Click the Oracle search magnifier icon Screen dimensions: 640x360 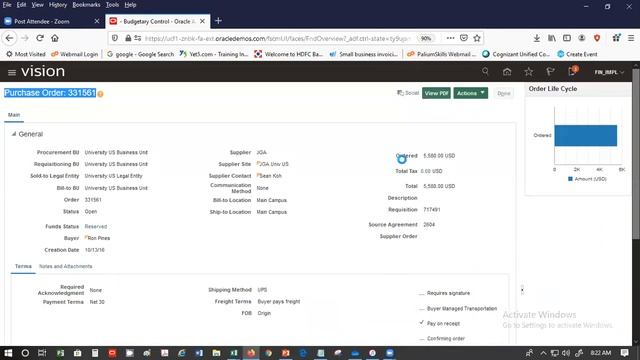tap(485, 71)
